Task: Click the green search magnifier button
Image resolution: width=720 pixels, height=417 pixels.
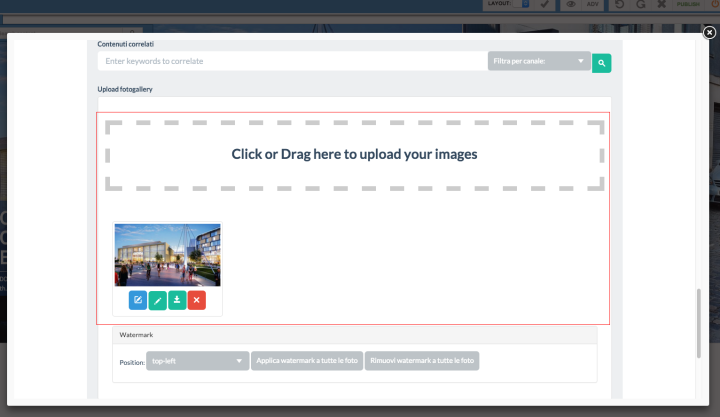Action: (x=601, y=63)
